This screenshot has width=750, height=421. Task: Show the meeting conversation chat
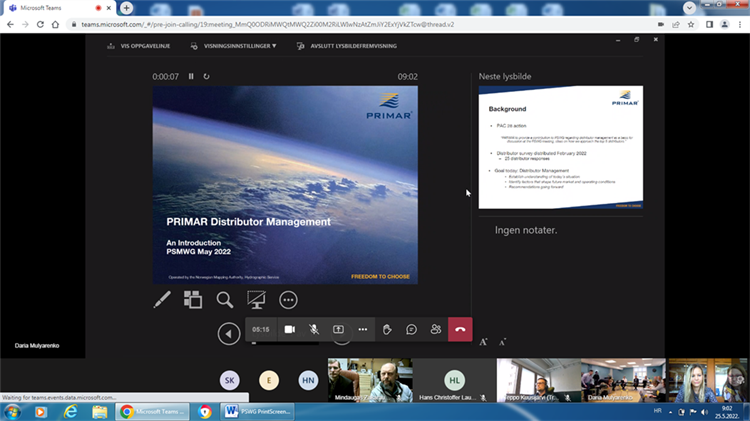tap(411, 329)
